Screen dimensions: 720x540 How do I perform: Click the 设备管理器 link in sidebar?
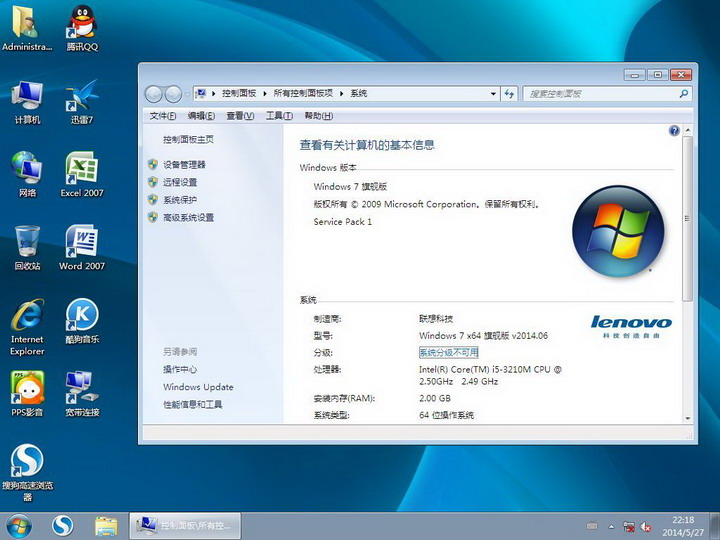pos(184,164)
